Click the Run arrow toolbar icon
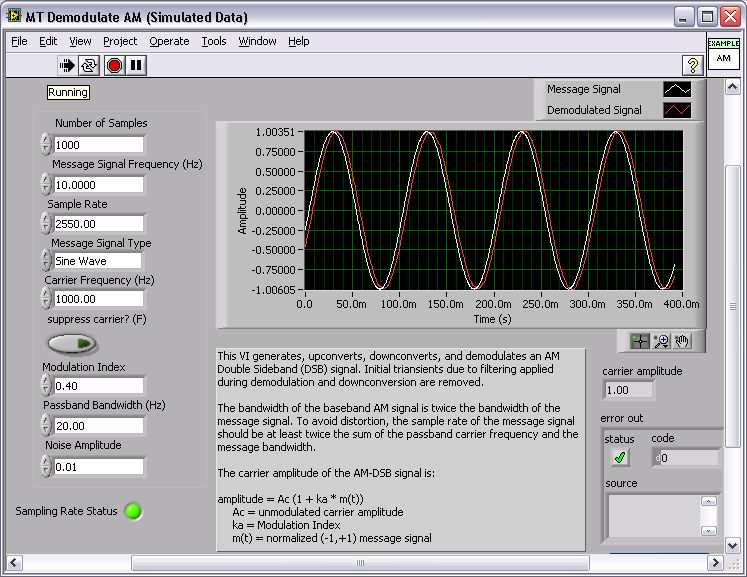This screenshot has width=747, height=577. point(67,65)
